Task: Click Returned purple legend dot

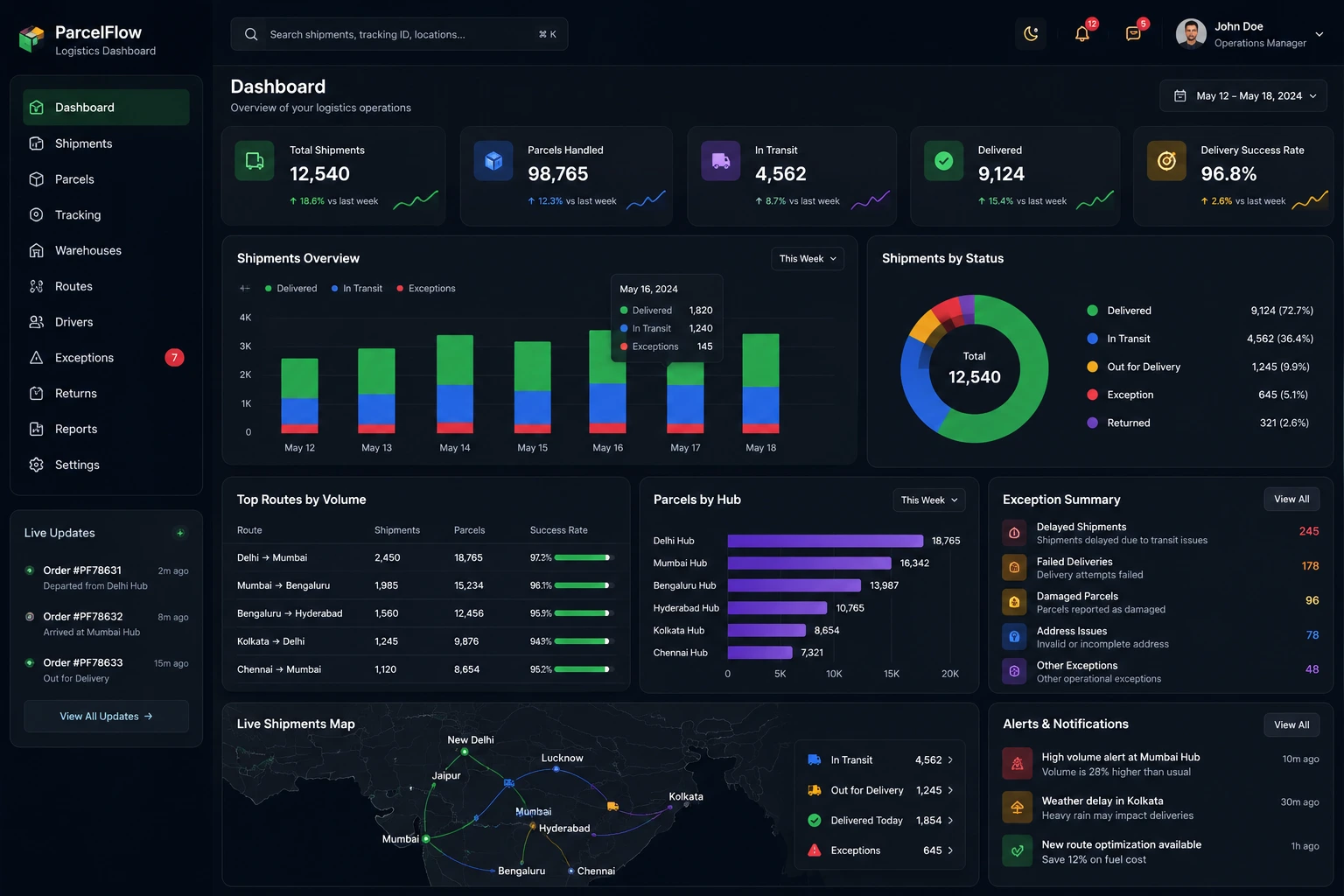Action: tap(1092, 423)
